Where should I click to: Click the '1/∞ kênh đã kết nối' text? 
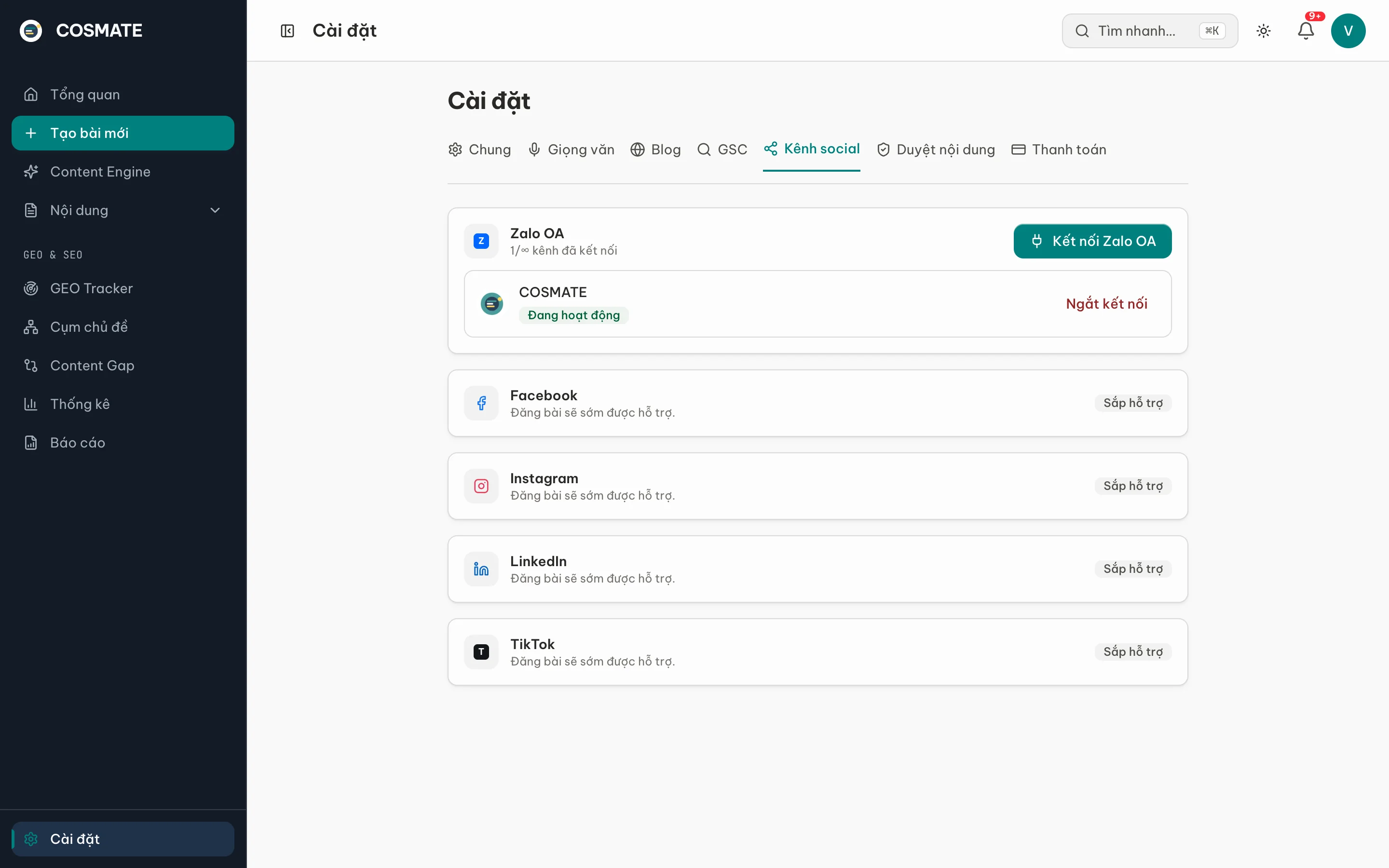pos(564,251)
